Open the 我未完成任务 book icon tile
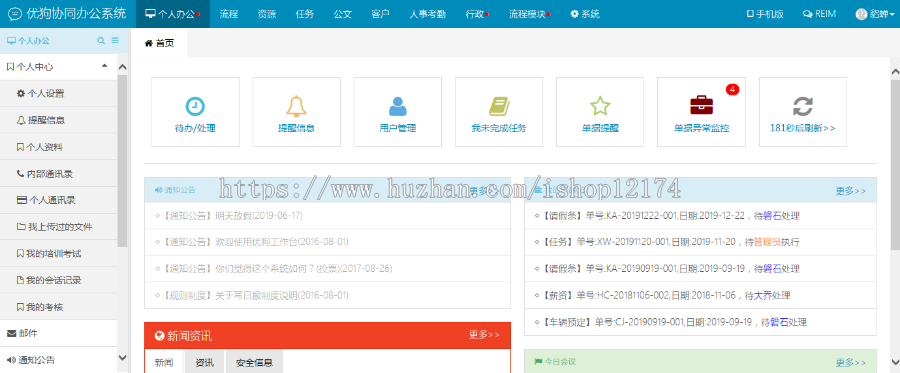 click(x=499, y=112)
